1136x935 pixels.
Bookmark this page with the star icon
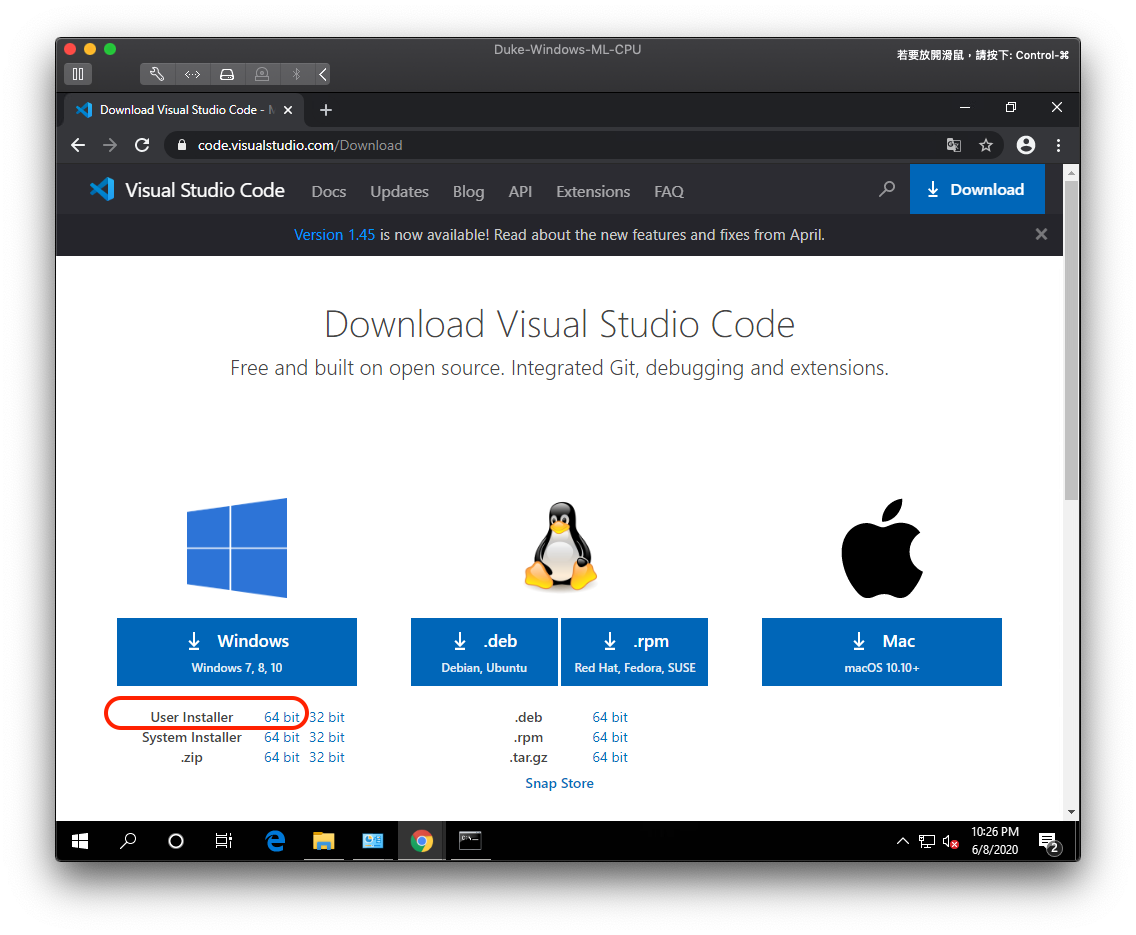[x=986, y=145]
